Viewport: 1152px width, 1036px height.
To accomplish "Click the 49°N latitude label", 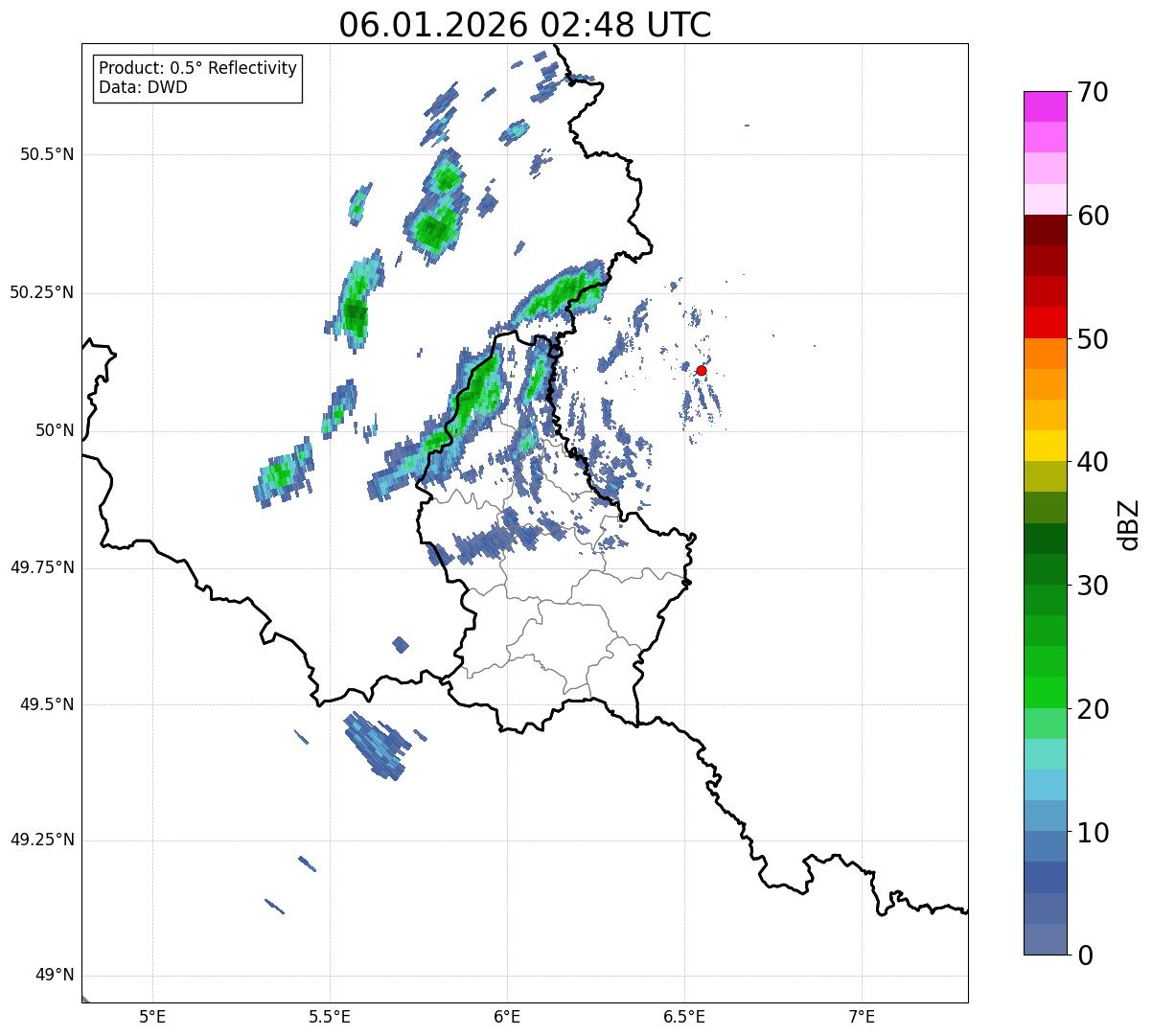I will point(56,976).
